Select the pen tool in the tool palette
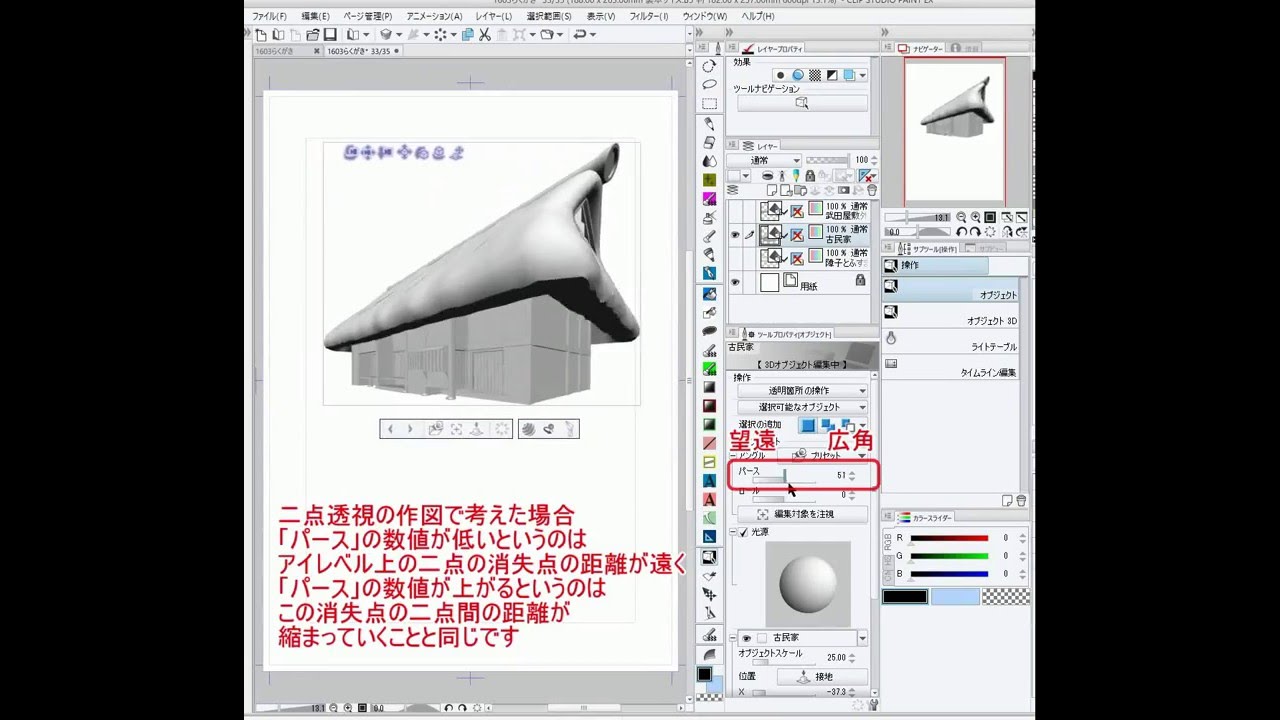1280x720 pixels. click(709, 123)
